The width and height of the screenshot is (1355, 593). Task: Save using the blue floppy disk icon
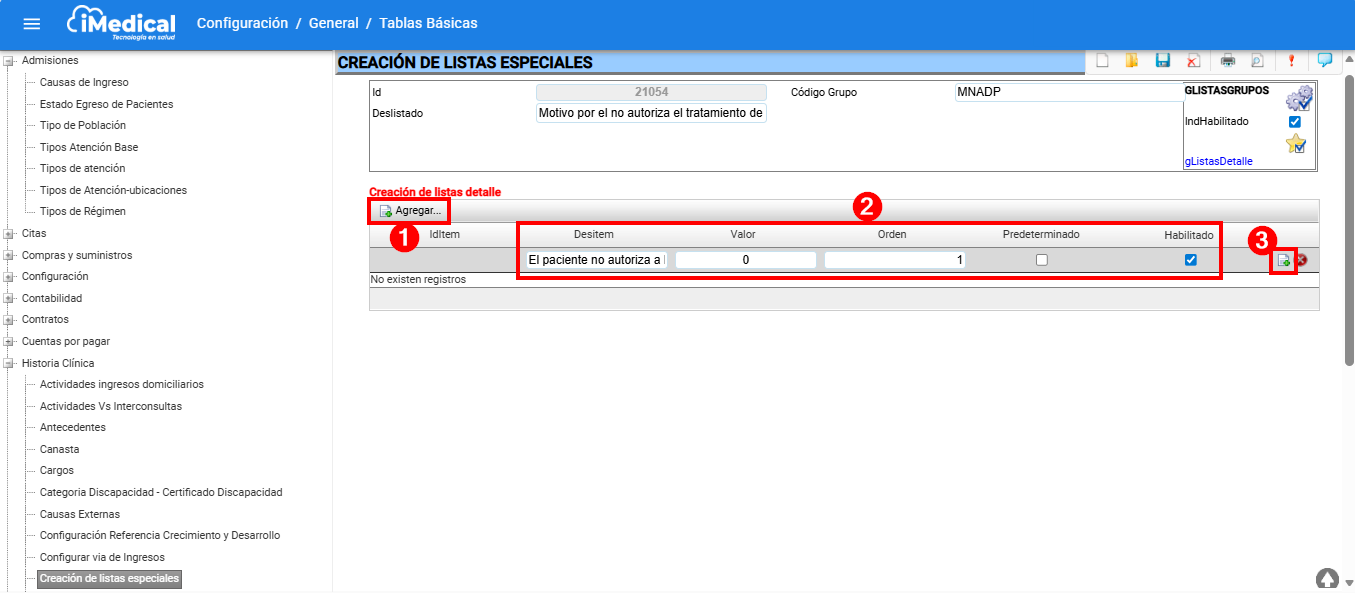coord(1162,61)
